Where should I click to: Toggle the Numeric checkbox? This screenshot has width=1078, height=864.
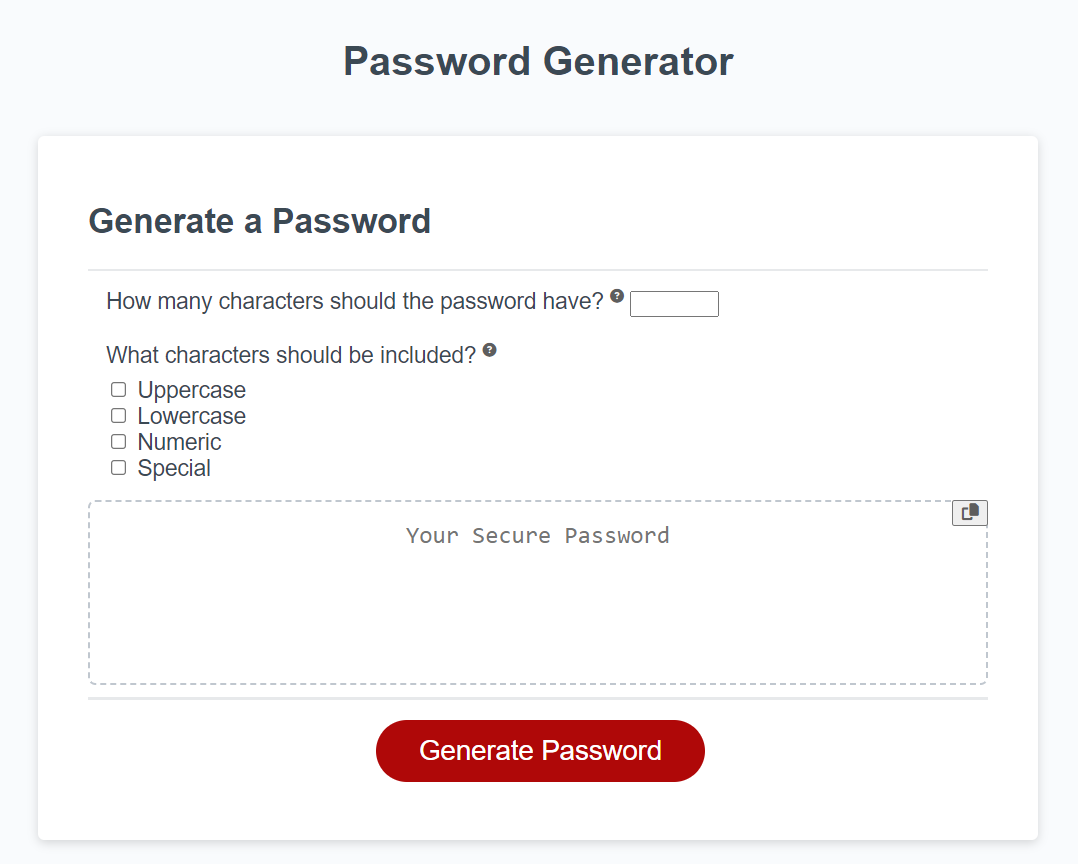[118, 441]
